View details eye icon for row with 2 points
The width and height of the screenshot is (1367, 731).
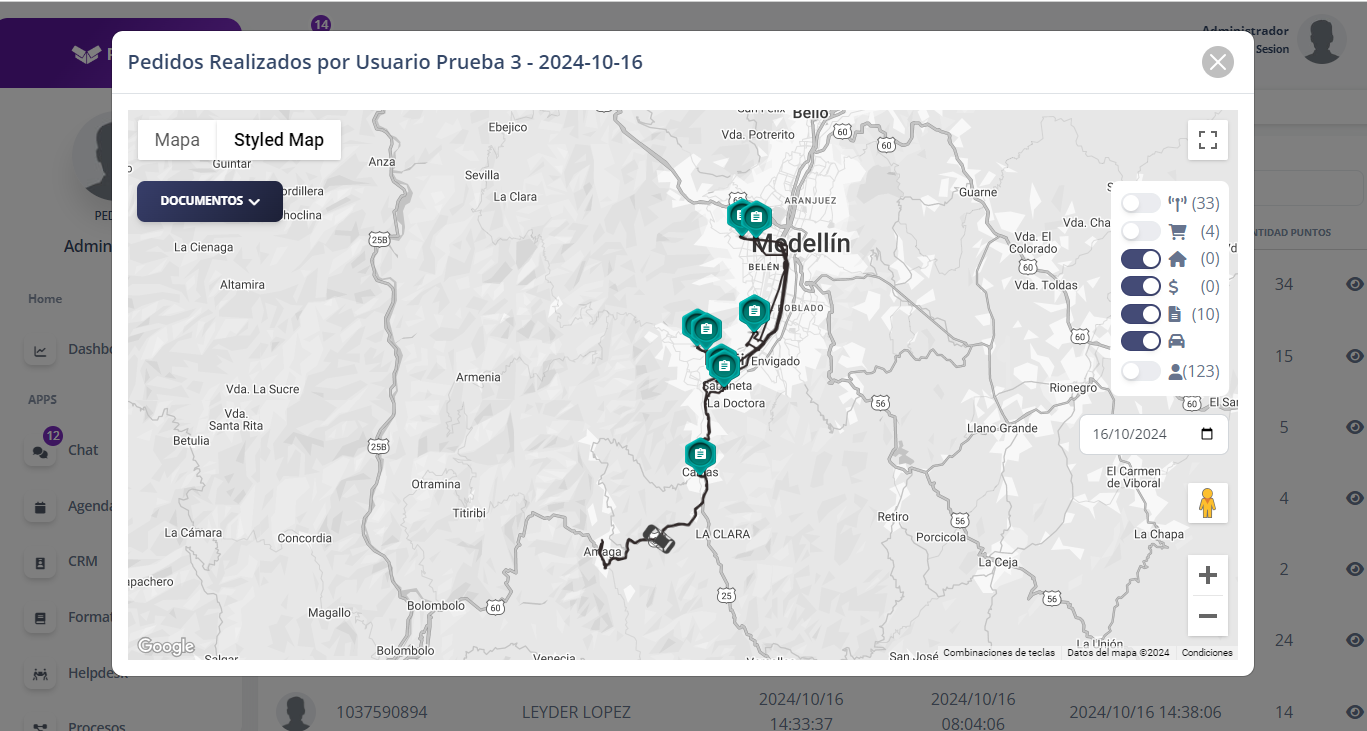1355,569
